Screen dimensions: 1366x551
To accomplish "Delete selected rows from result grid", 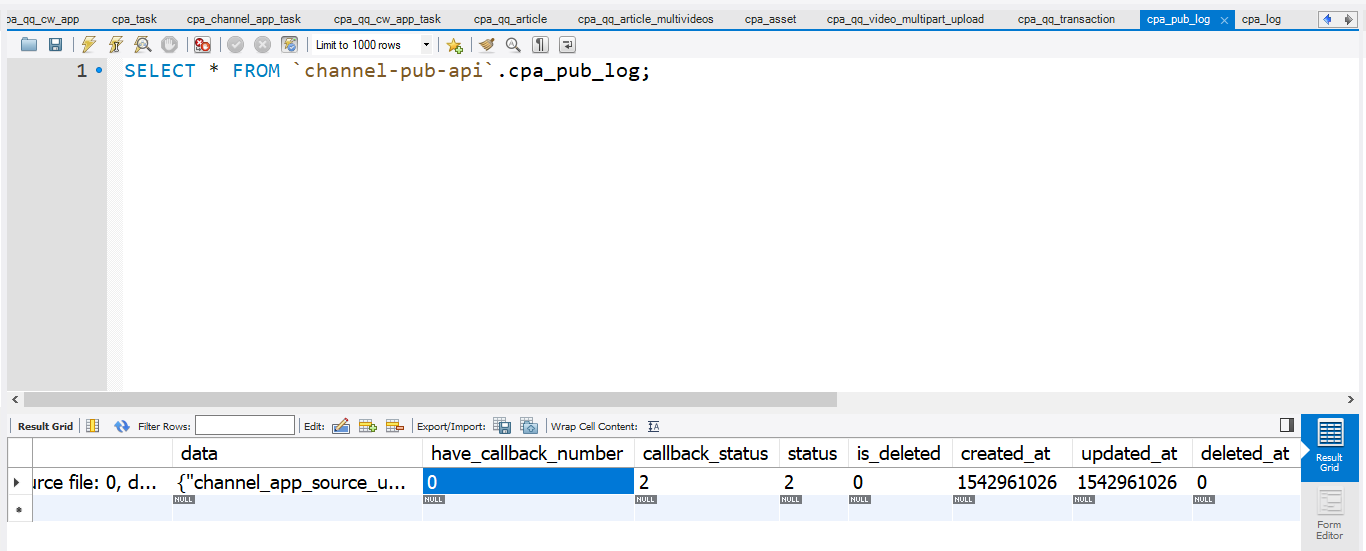I will [x=394, y=426].
